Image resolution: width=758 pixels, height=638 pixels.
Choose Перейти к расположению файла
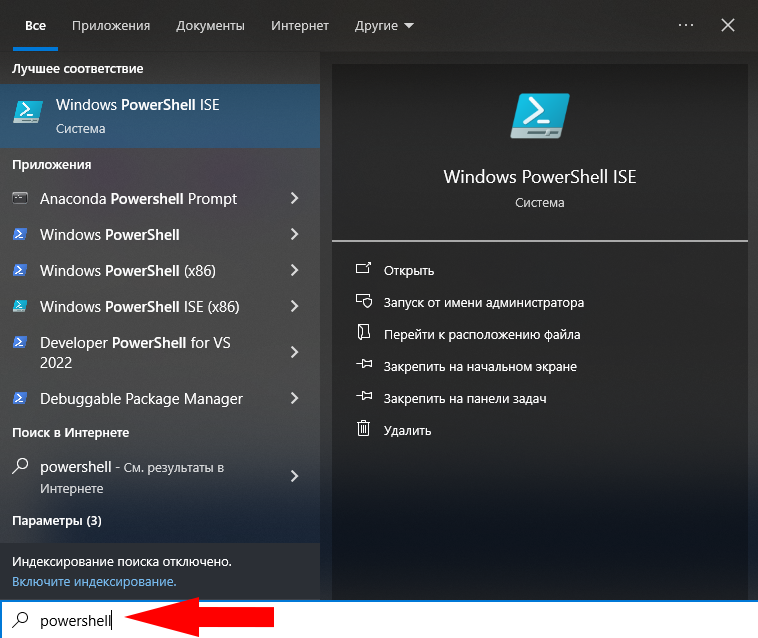click(x=481, y=334)
